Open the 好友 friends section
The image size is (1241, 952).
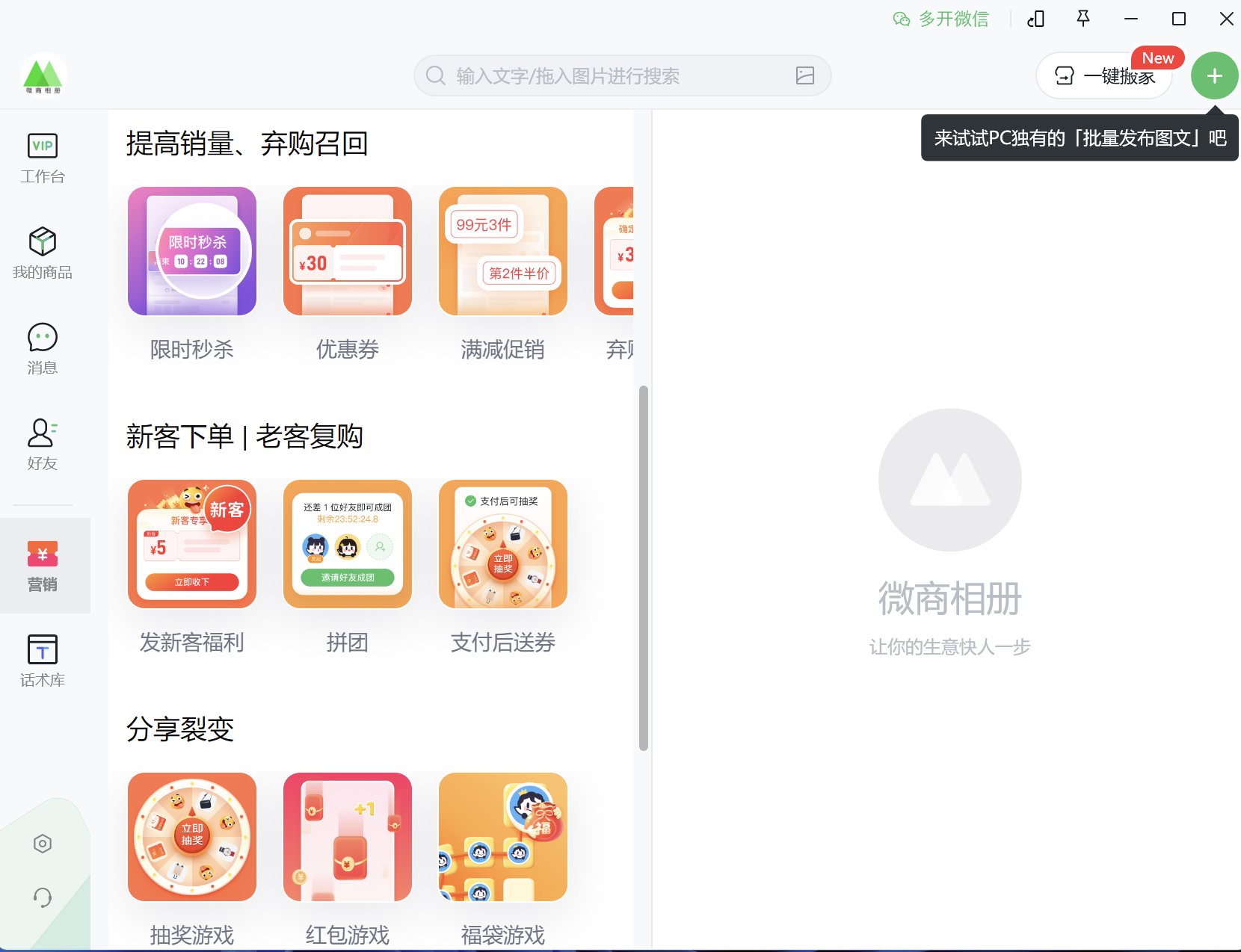43,445
